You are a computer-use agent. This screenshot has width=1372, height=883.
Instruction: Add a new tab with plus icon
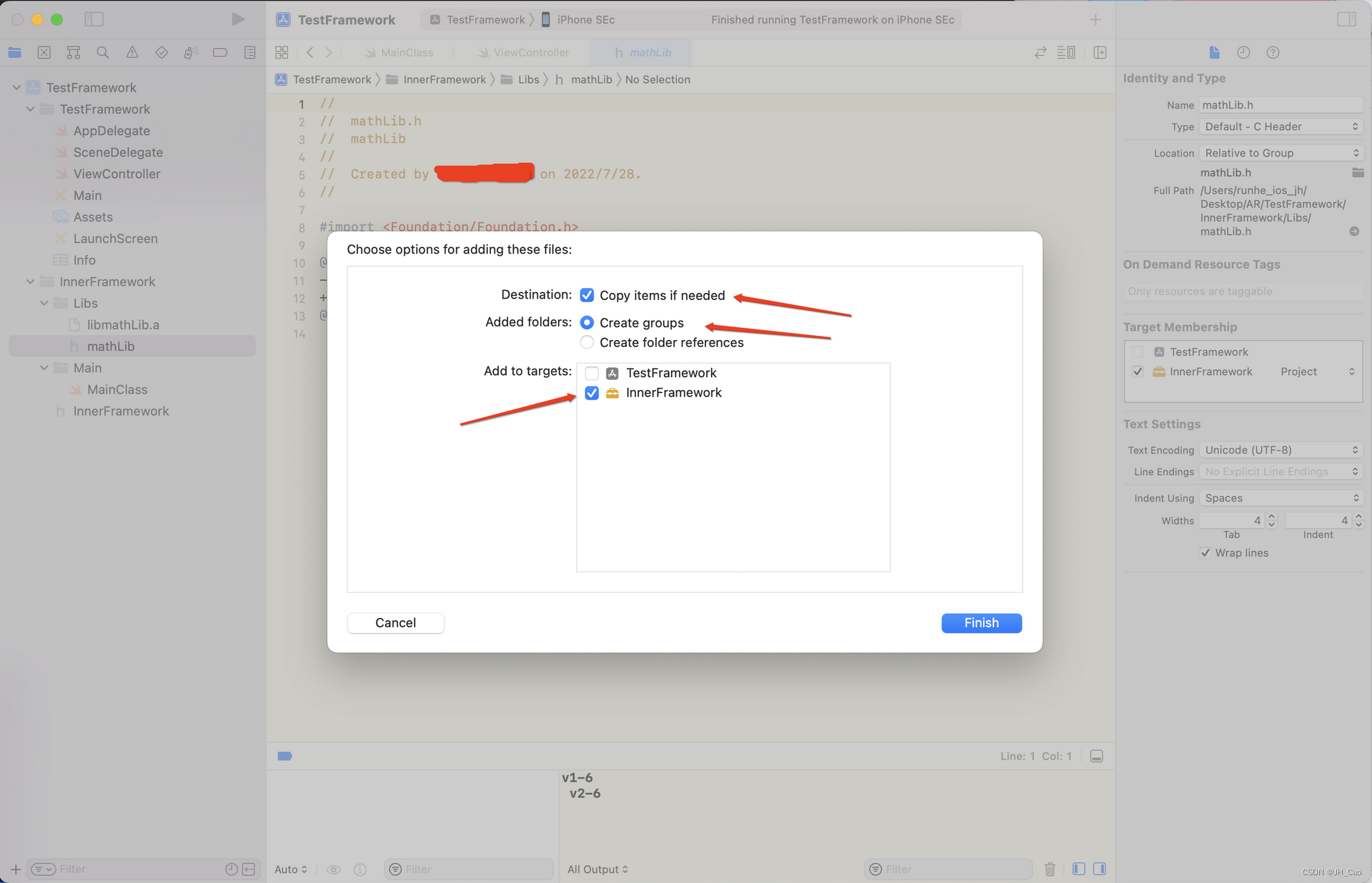(1095, 19)
